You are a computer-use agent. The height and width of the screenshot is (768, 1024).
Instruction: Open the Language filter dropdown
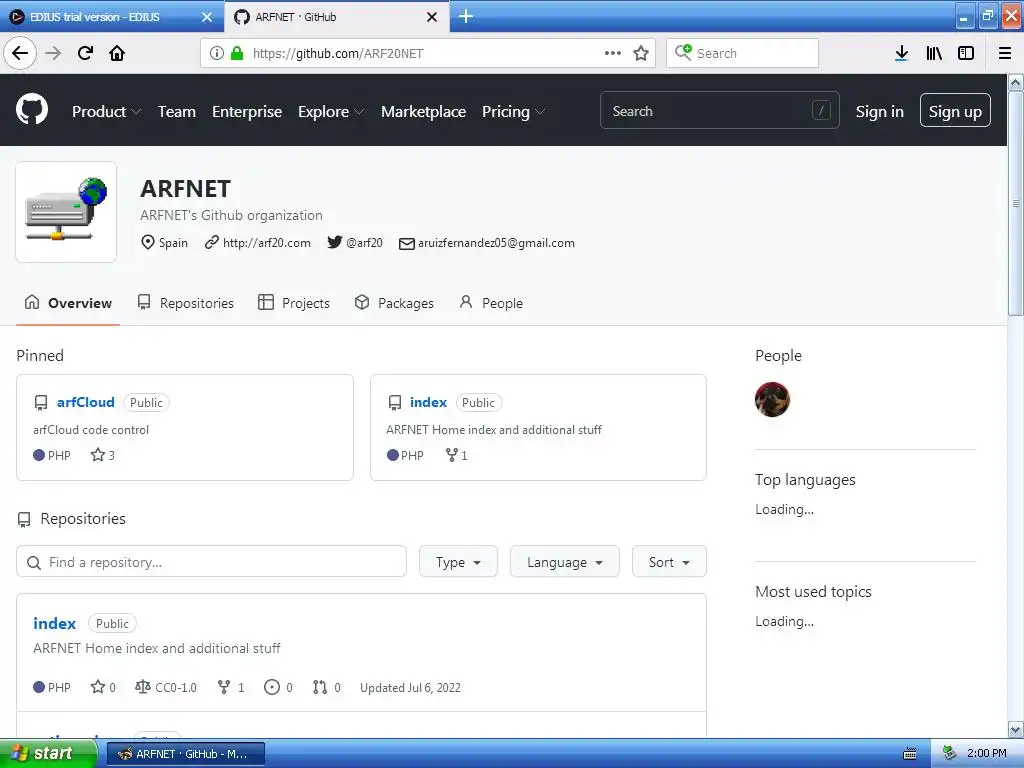click(565, 562)
